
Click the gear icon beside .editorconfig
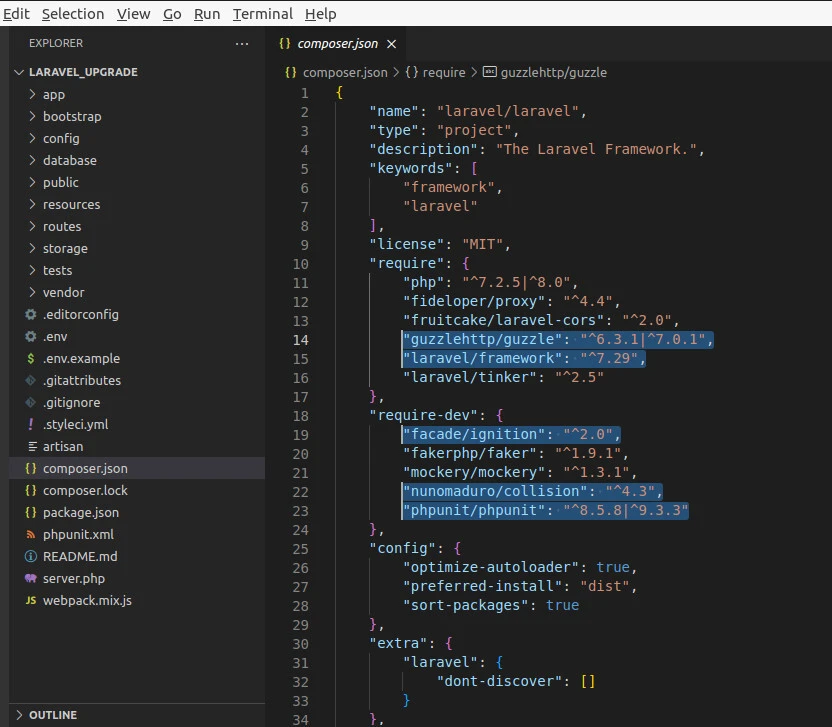click(30, 315)
